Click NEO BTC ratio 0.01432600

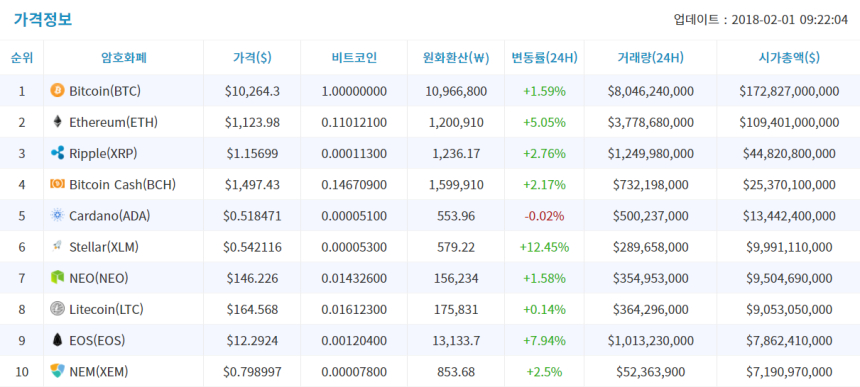(x=354, y=278)
